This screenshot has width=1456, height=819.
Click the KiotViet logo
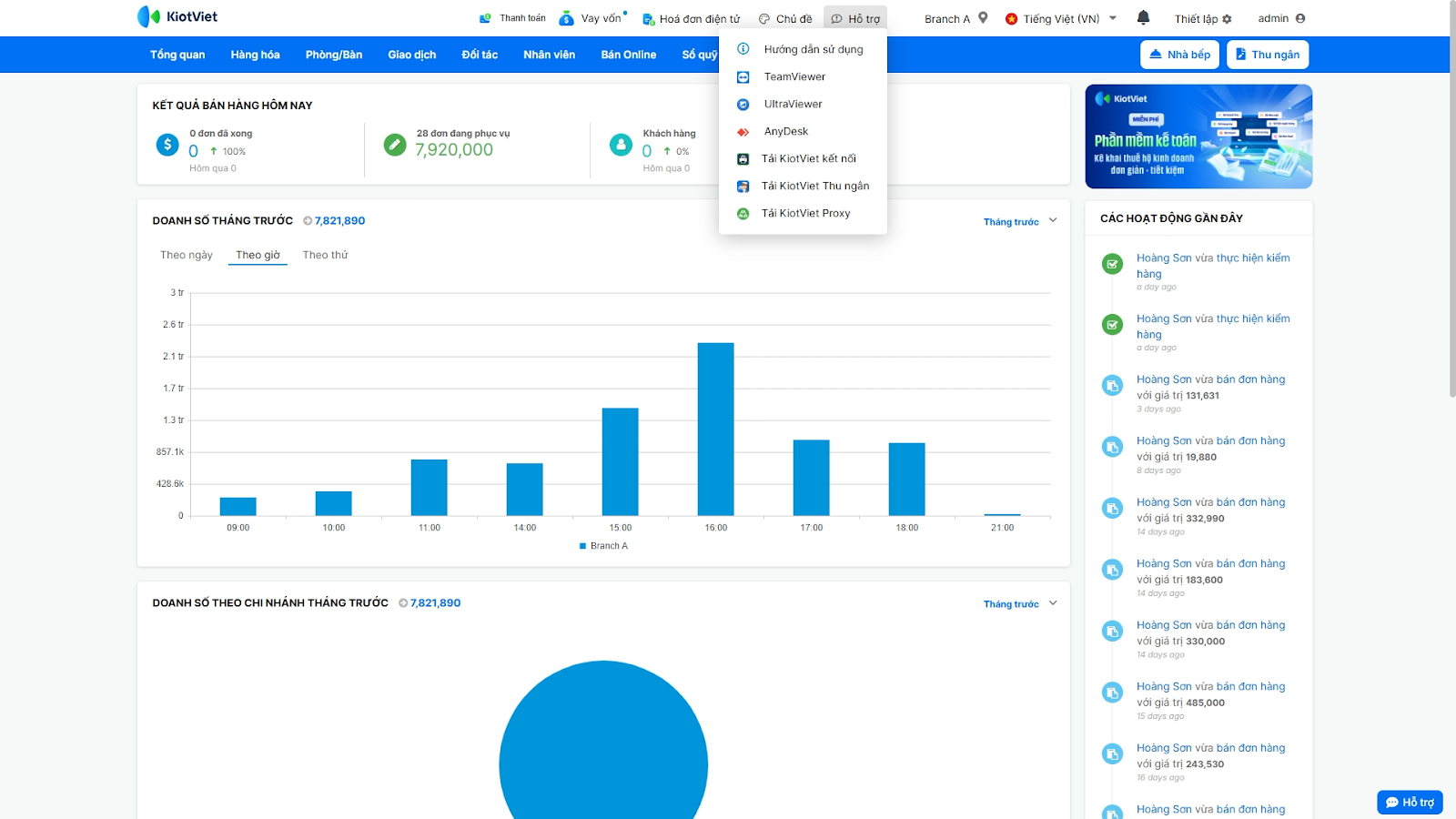177,17
